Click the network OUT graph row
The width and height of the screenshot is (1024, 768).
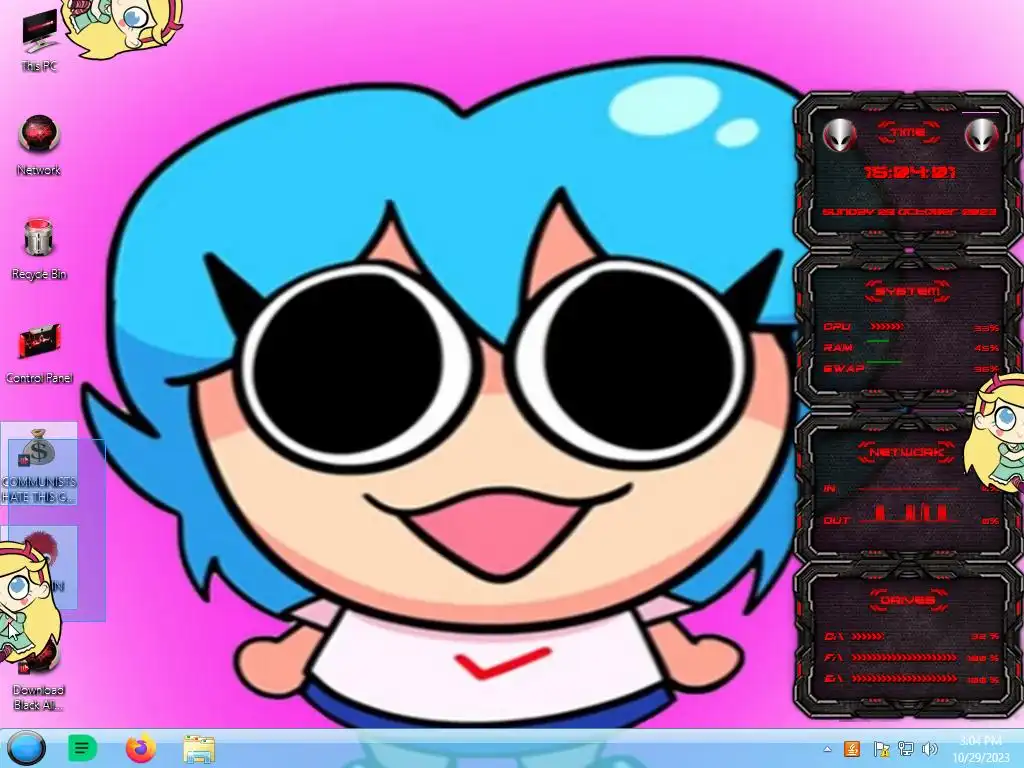point(911,516)
